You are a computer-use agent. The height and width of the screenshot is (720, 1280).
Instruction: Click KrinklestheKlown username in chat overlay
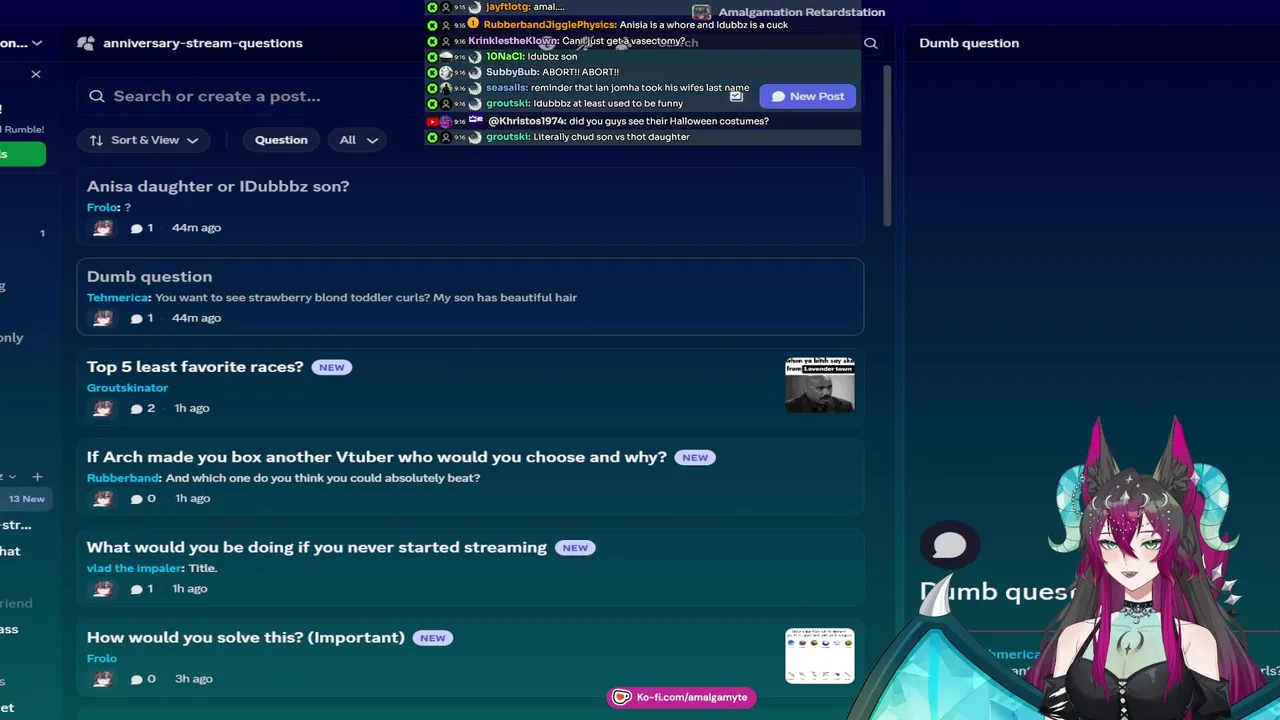512,41
